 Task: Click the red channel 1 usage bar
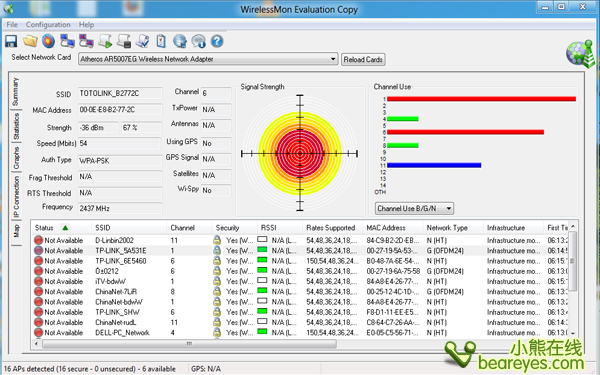point(481,99)
